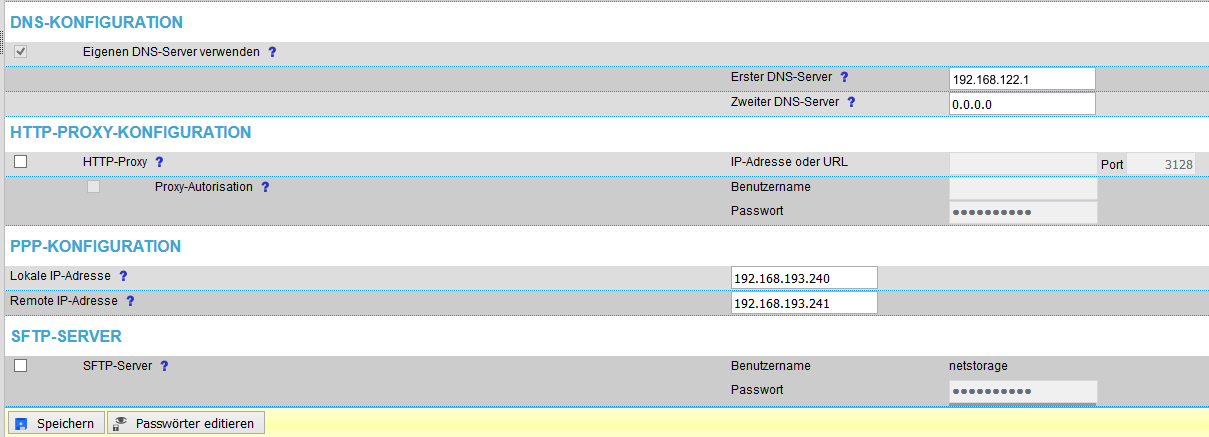1209x437 pixels.
Task: Focus the Zweiter DNS-Server input field
Action: [x=1022, y=104]
